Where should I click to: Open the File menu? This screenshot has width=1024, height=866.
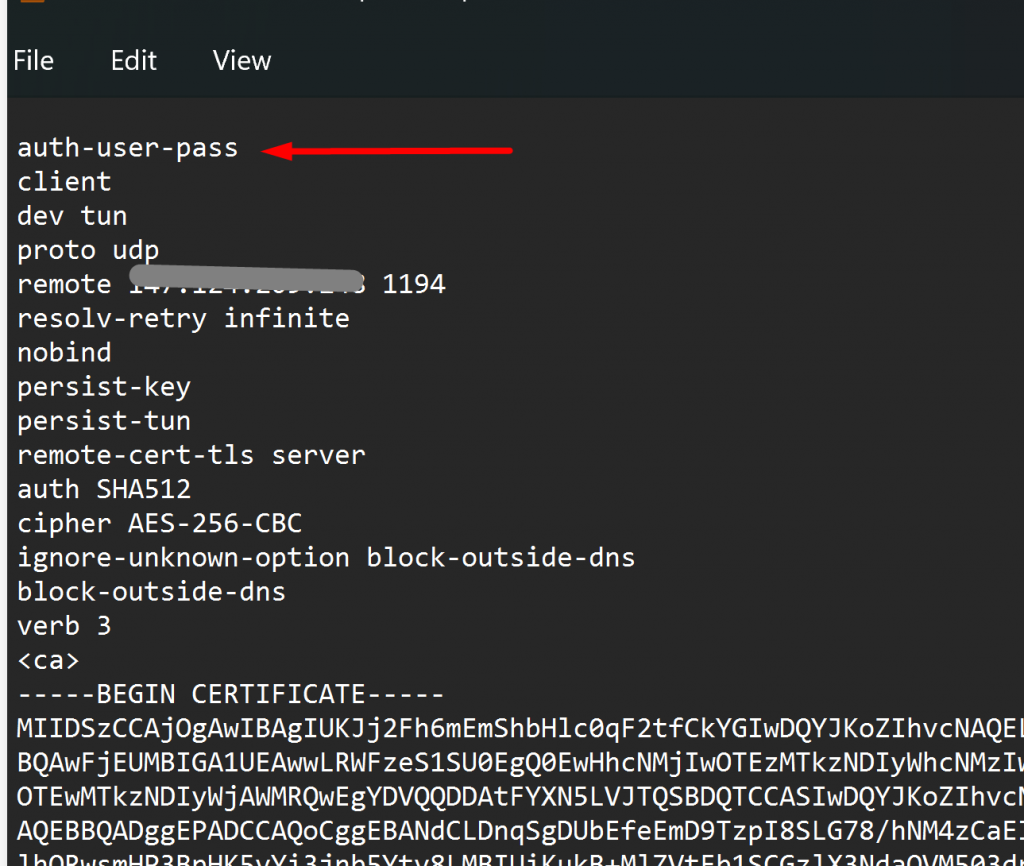pyautogui.click(x=33, y=61)
